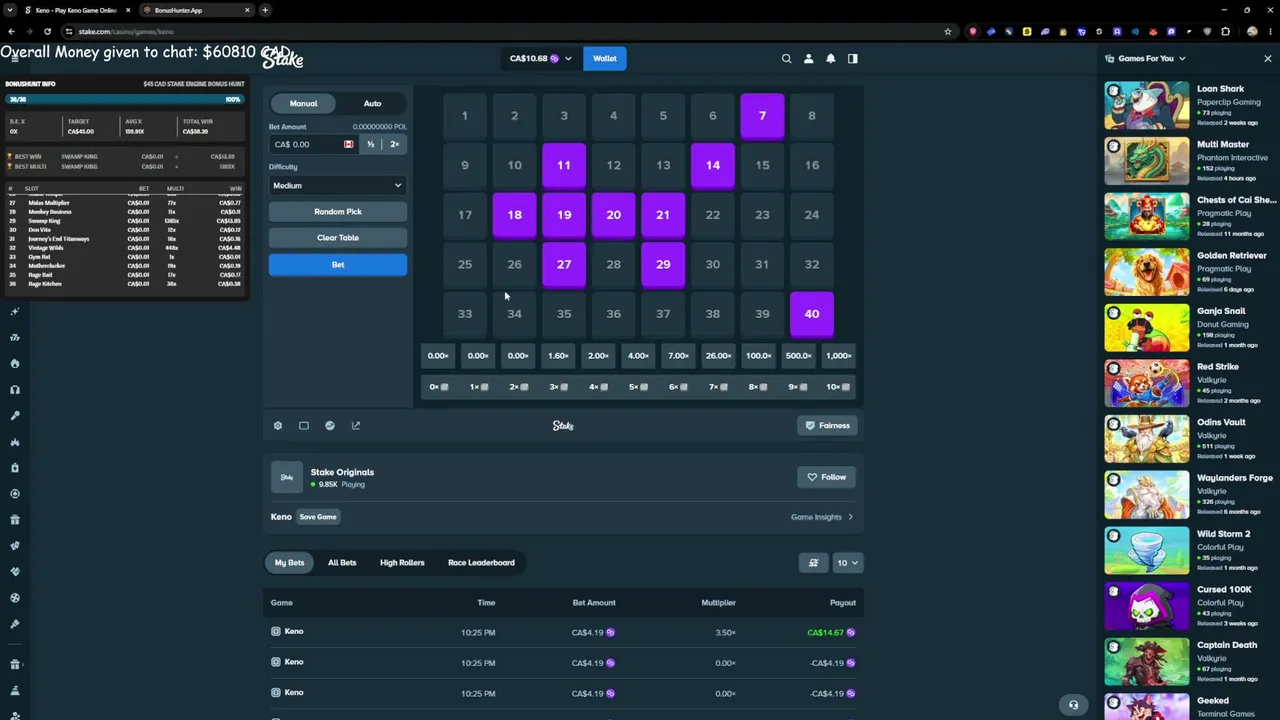
Task: Switch to BonusHunter.App browser tab
Action: (x=195, y=10)
